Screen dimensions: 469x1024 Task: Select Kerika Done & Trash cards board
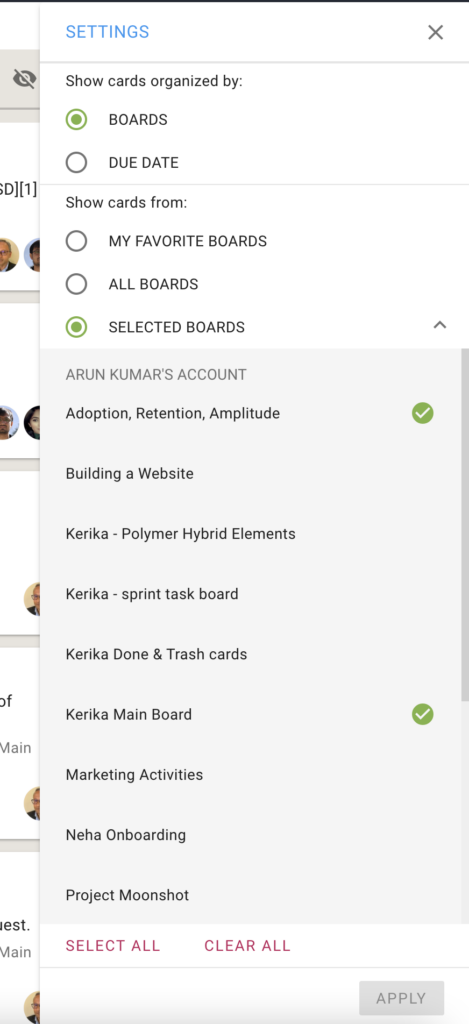250,654
